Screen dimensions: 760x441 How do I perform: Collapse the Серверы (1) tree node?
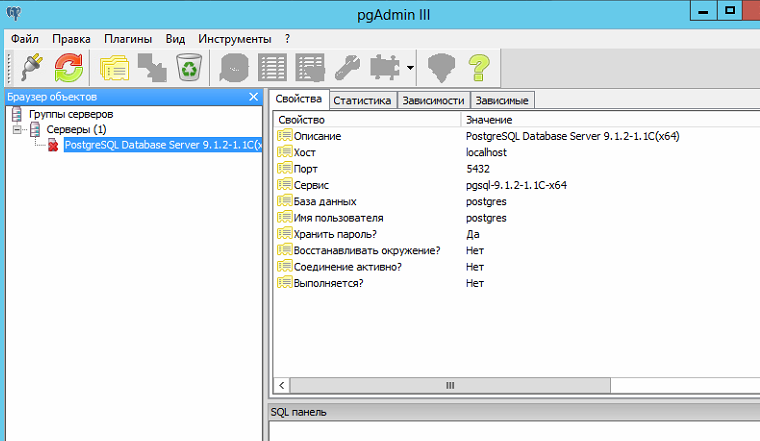point(18,130)
